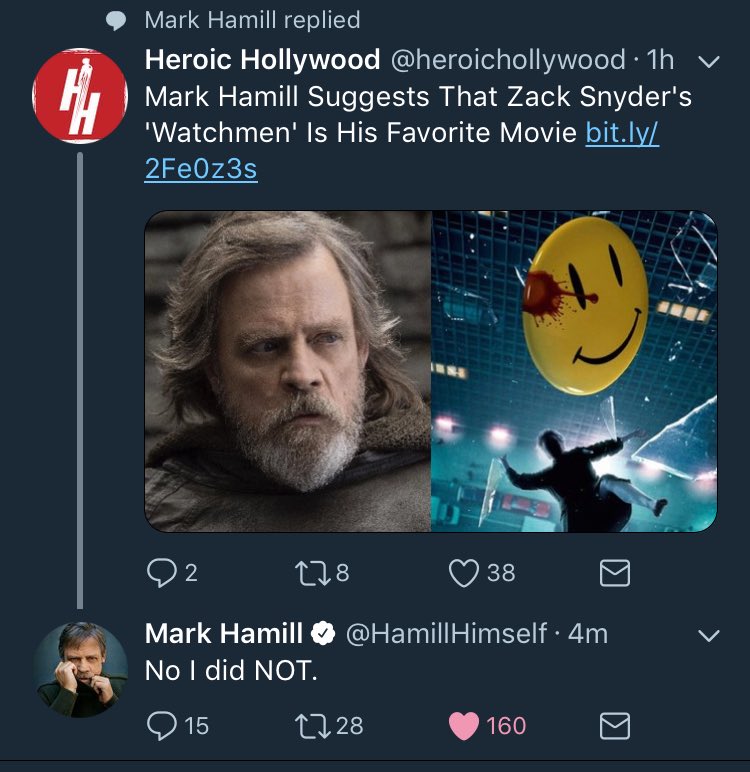The image size is (750, 772).
Task: Like the Heroic Hollywood tweet
Action: point(463,573)
